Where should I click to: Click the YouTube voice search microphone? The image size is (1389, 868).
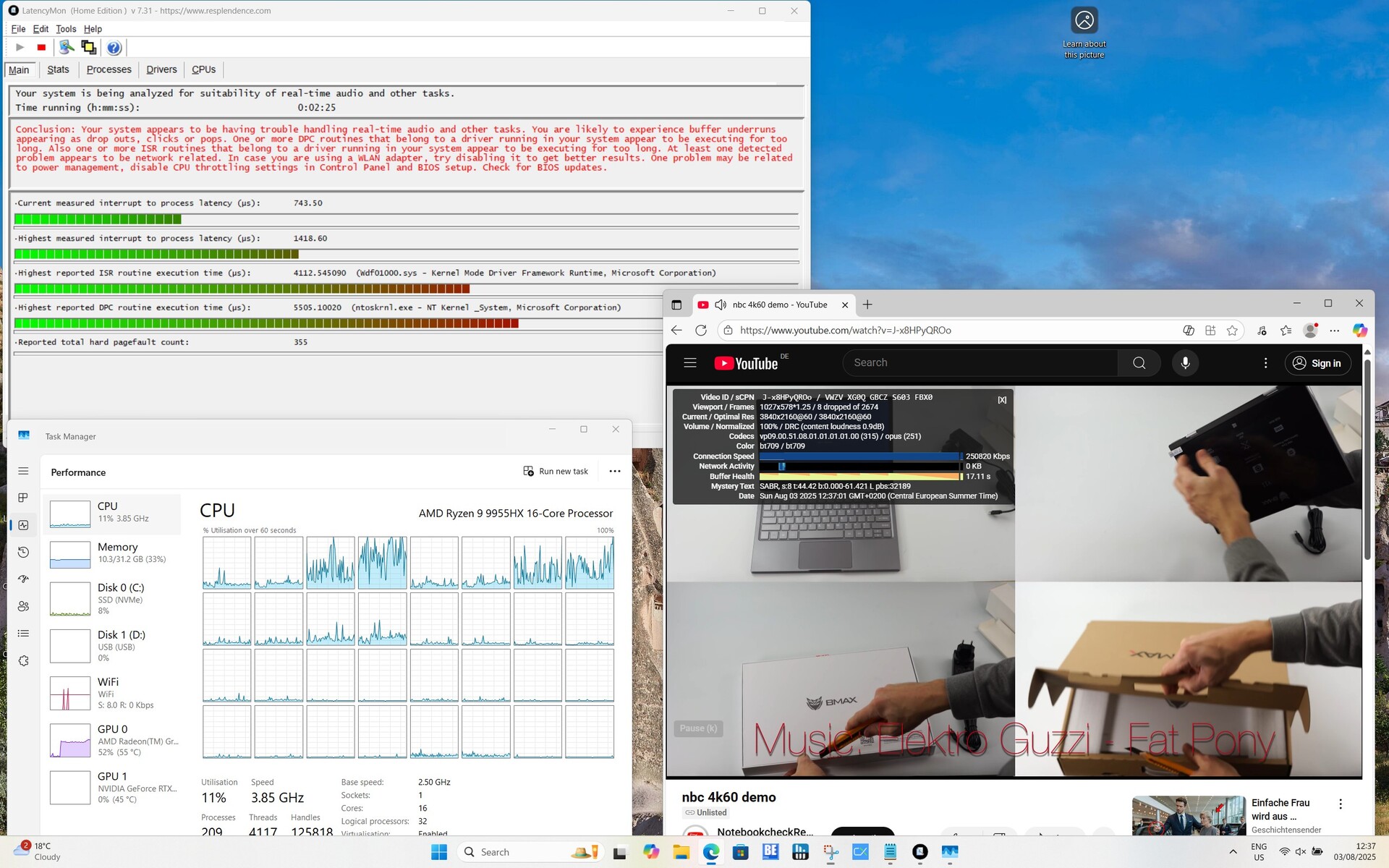pyautogui.click(x=1185, y=363)
